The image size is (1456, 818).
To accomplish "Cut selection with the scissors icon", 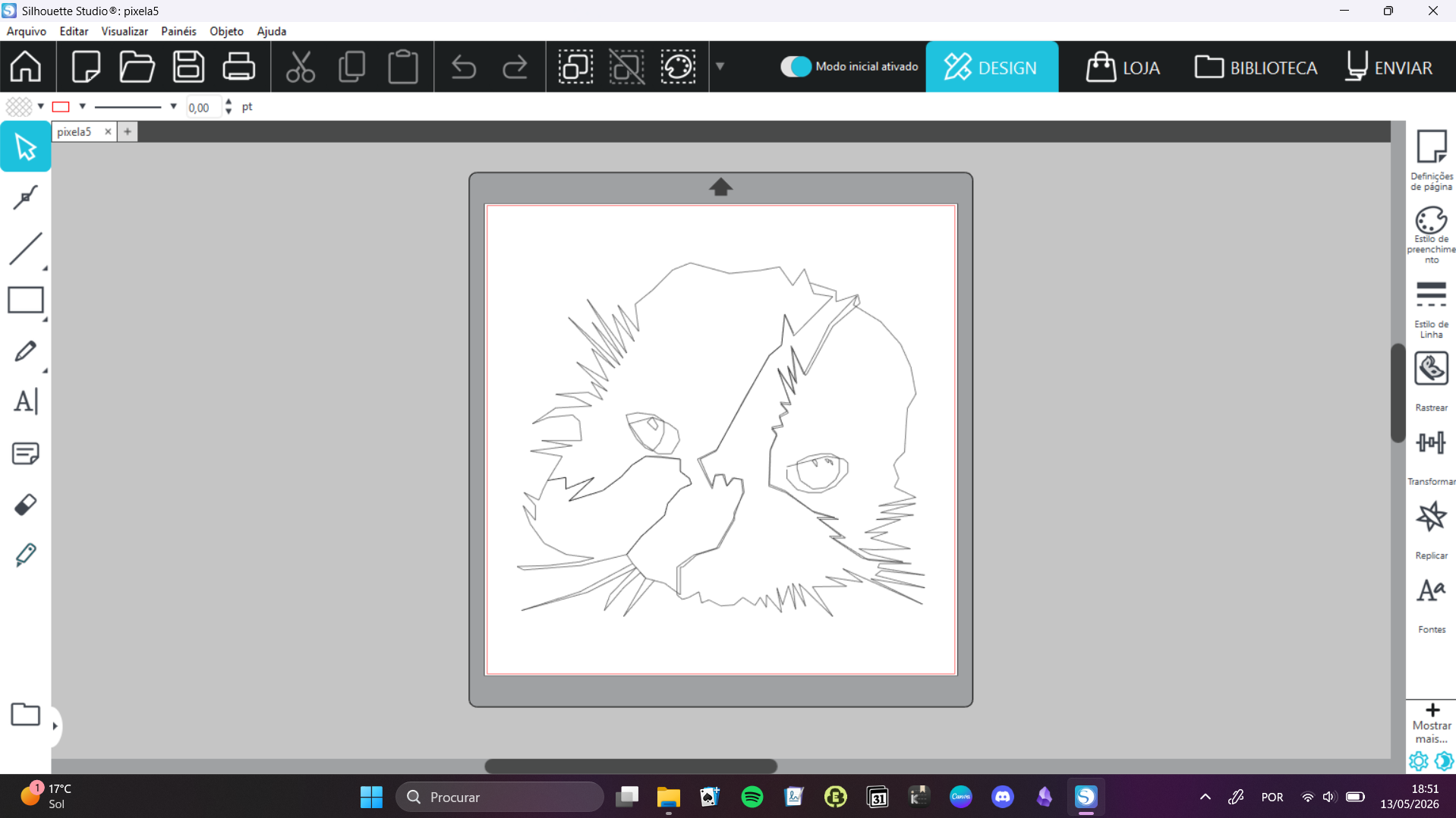I will (301, 67).
